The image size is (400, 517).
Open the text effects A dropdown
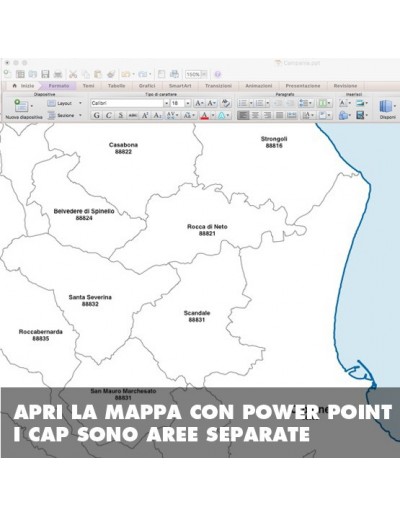pyautogui.click(x=224, y=115)
